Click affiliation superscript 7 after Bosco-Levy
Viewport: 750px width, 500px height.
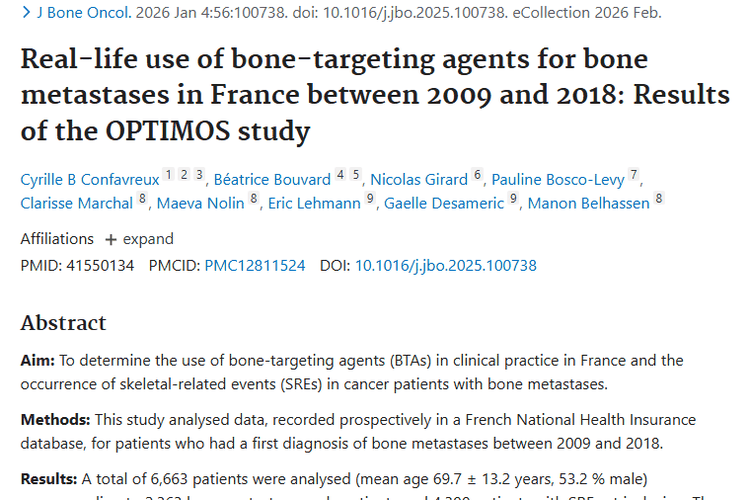[x=633, y=175]
